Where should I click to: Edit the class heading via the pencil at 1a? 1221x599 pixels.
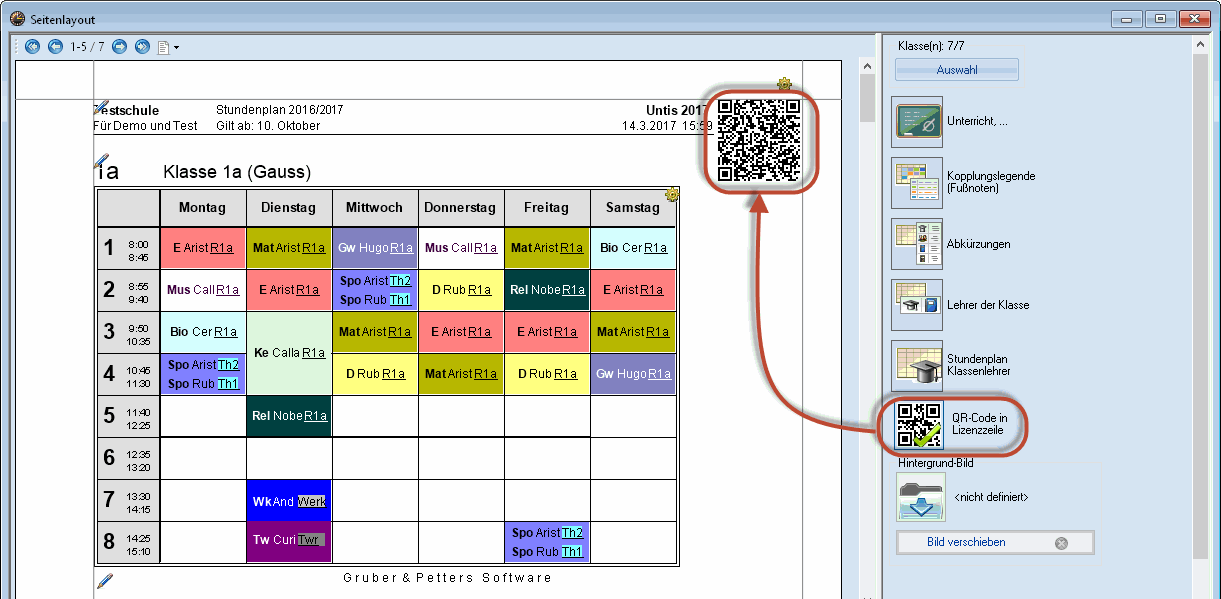tap(101, 159)
